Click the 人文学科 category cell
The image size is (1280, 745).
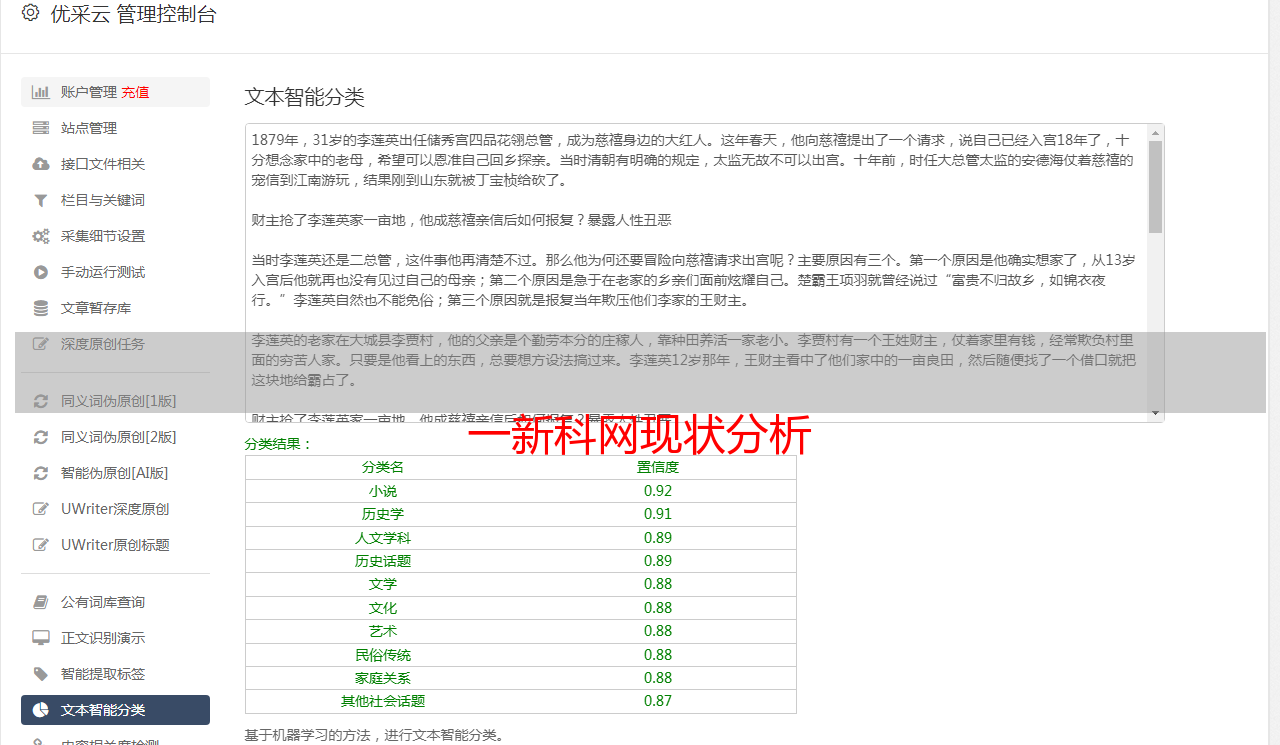(383, 538)
